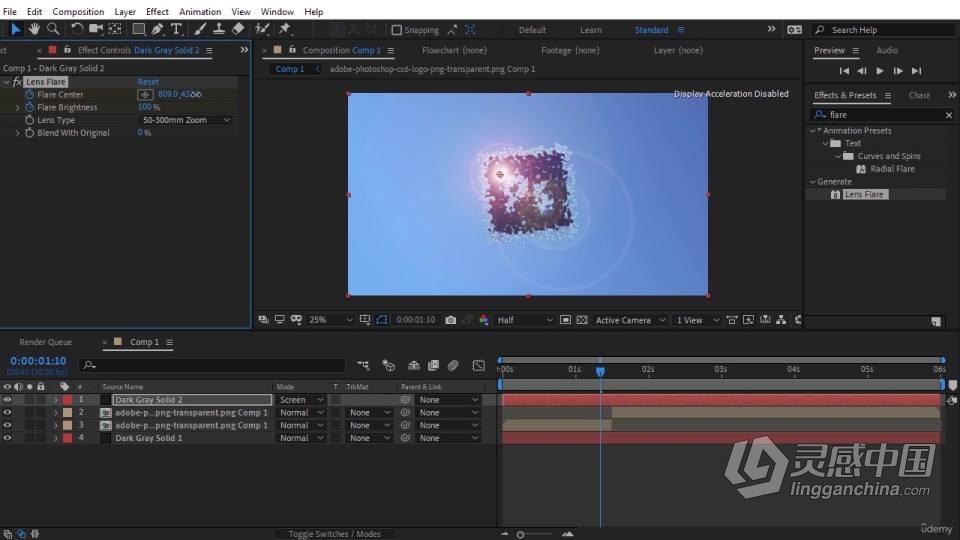This screenshot has width=960, height=540.
Task: Hide layer Dark Gray Solid 2
Action: pos(7,400)
